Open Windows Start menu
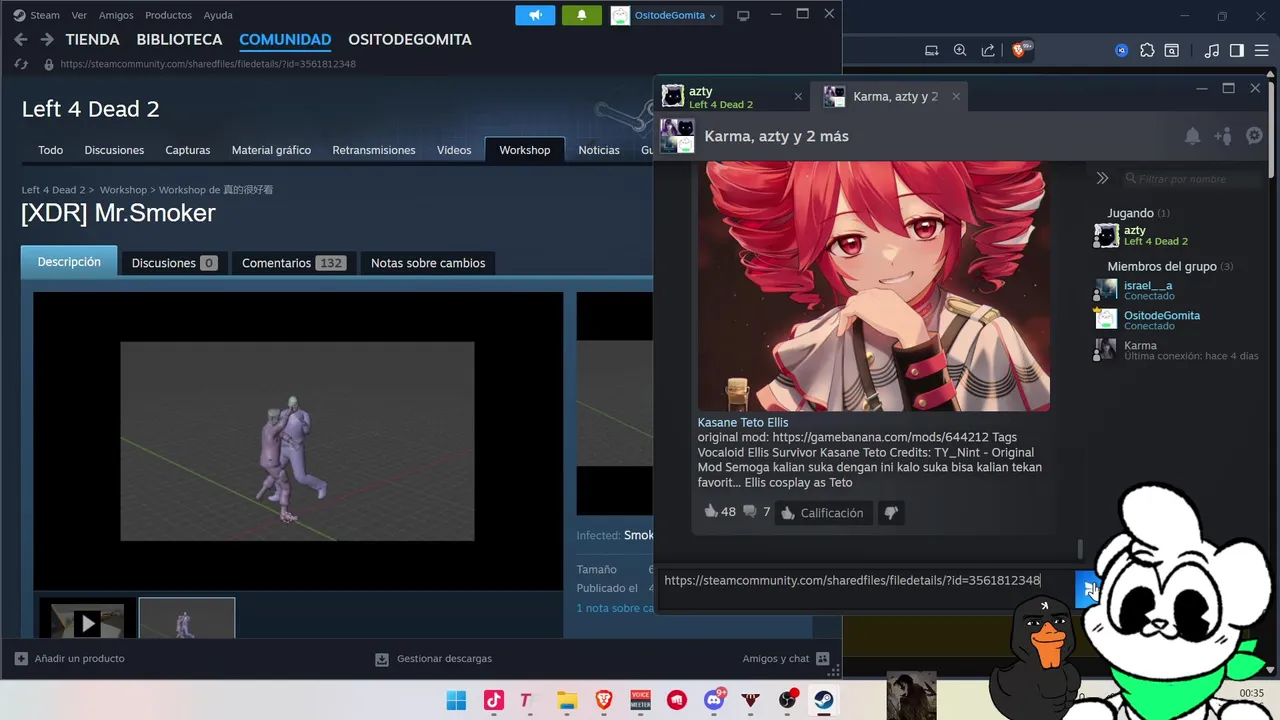Viewport: 1280px width, 720px height. pyautogui.click(x=455, y=700)
